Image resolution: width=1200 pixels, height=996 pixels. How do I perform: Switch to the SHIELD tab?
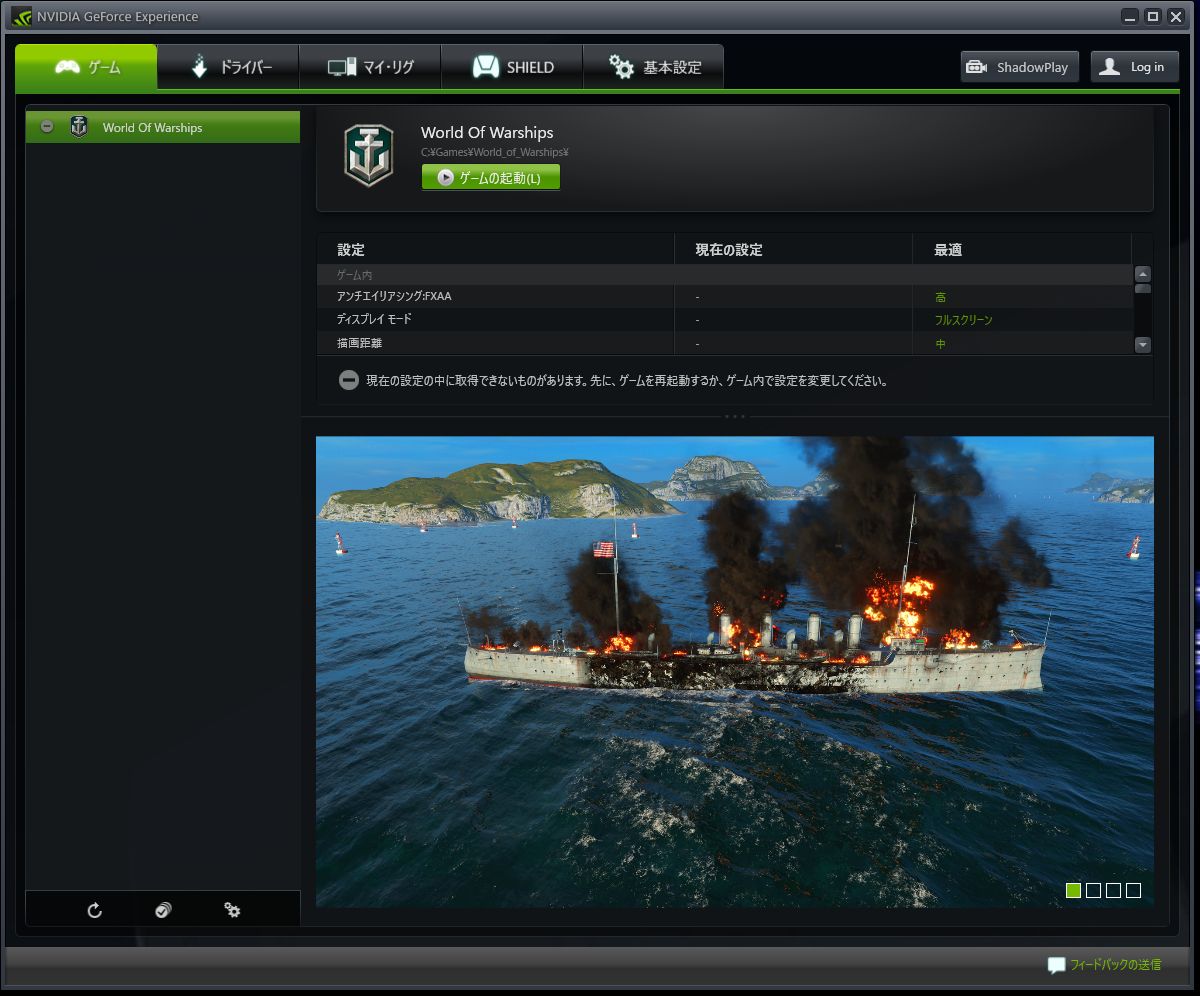[x=513, y=67]
